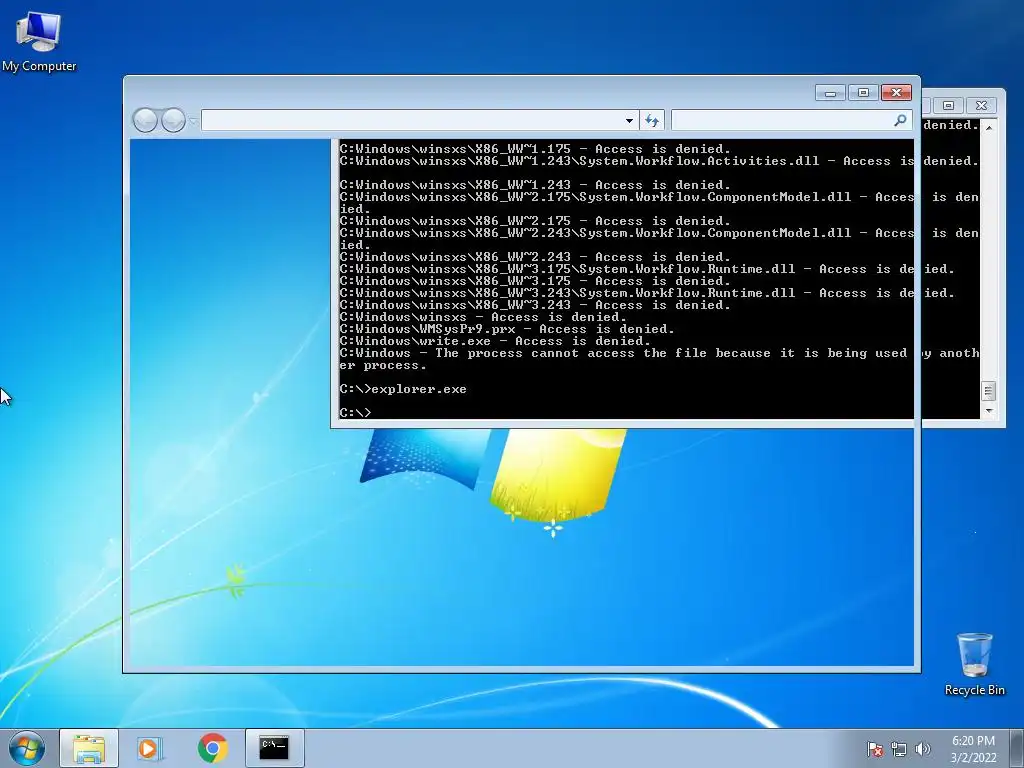1024x768 pixels.
Task: Launch Google Chrome from taskbar
Action: [212, 748]
